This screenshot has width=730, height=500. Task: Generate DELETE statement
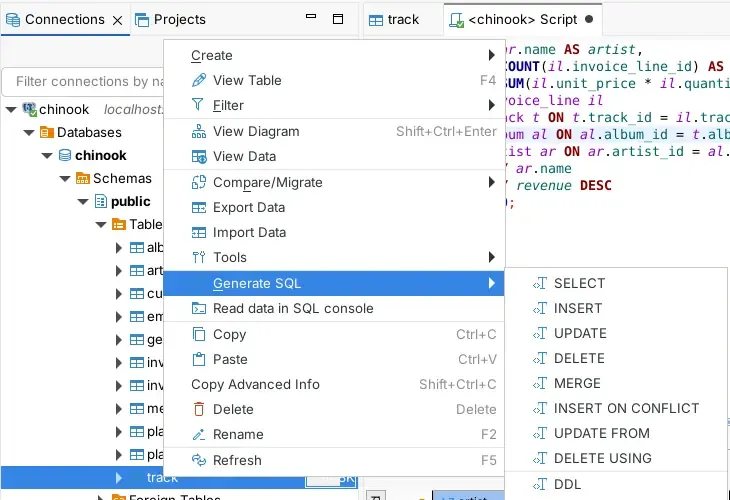tap(616, 358)
